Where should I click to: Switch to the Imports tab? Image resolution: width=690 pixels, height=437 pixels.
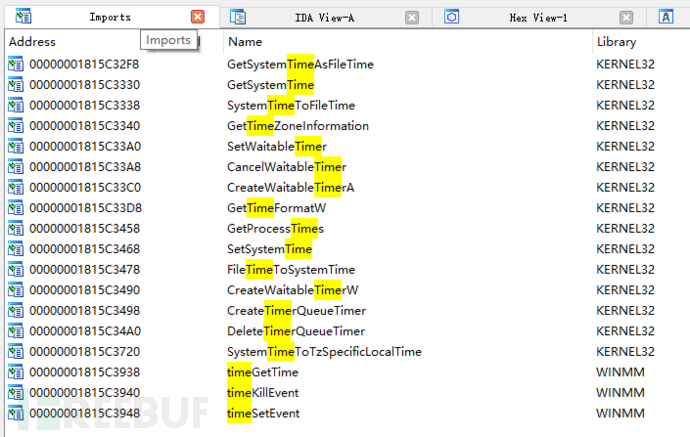(x=110, y=17)
